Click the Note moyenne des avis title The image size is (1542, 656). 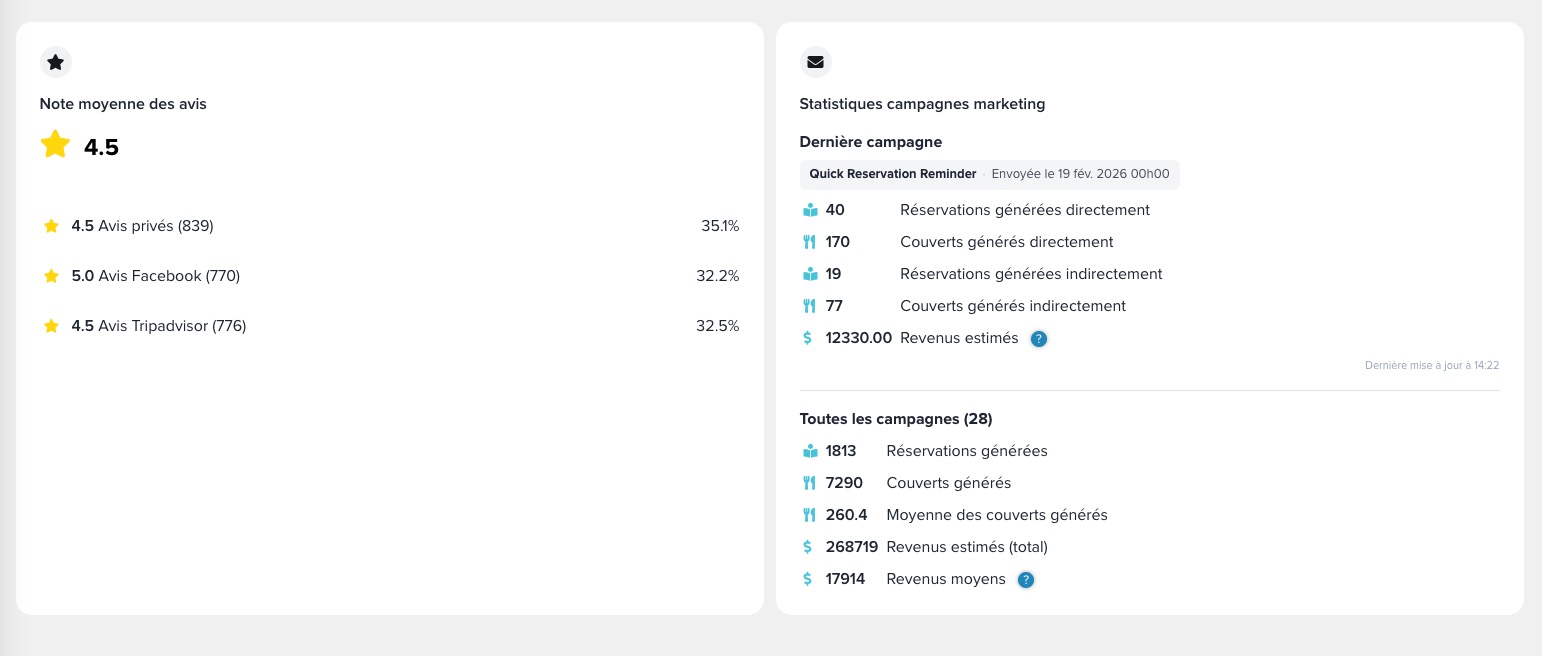[123, 104]
